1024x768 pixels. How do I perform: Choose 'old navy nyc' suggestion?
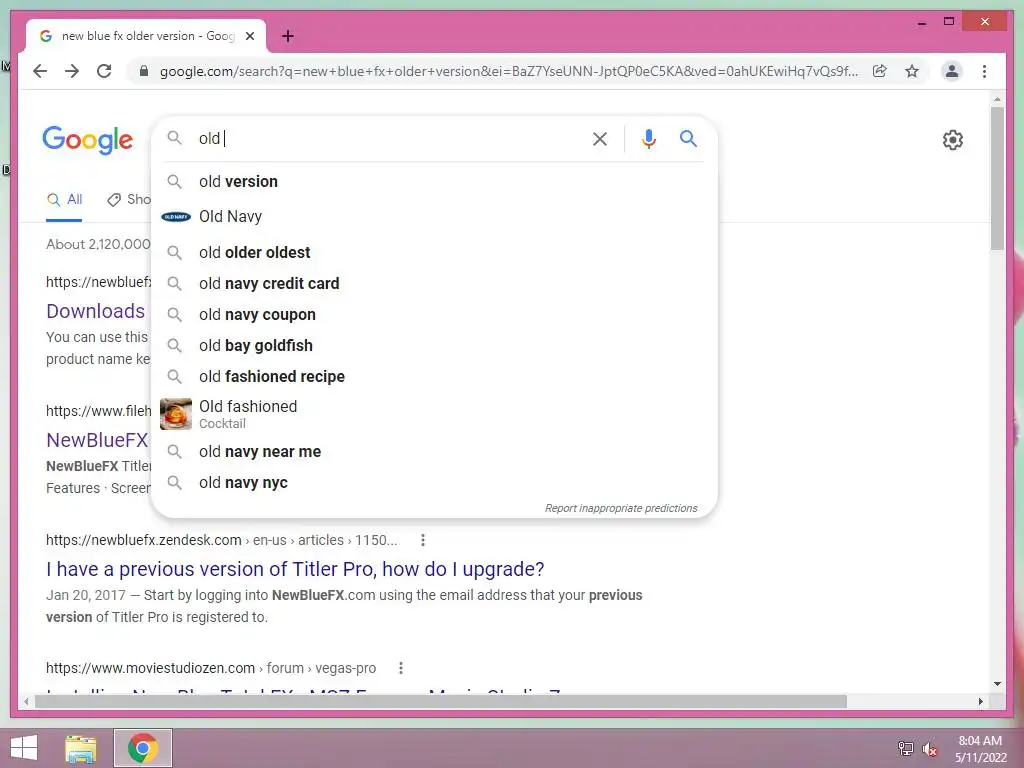click(x=434, y=483)
